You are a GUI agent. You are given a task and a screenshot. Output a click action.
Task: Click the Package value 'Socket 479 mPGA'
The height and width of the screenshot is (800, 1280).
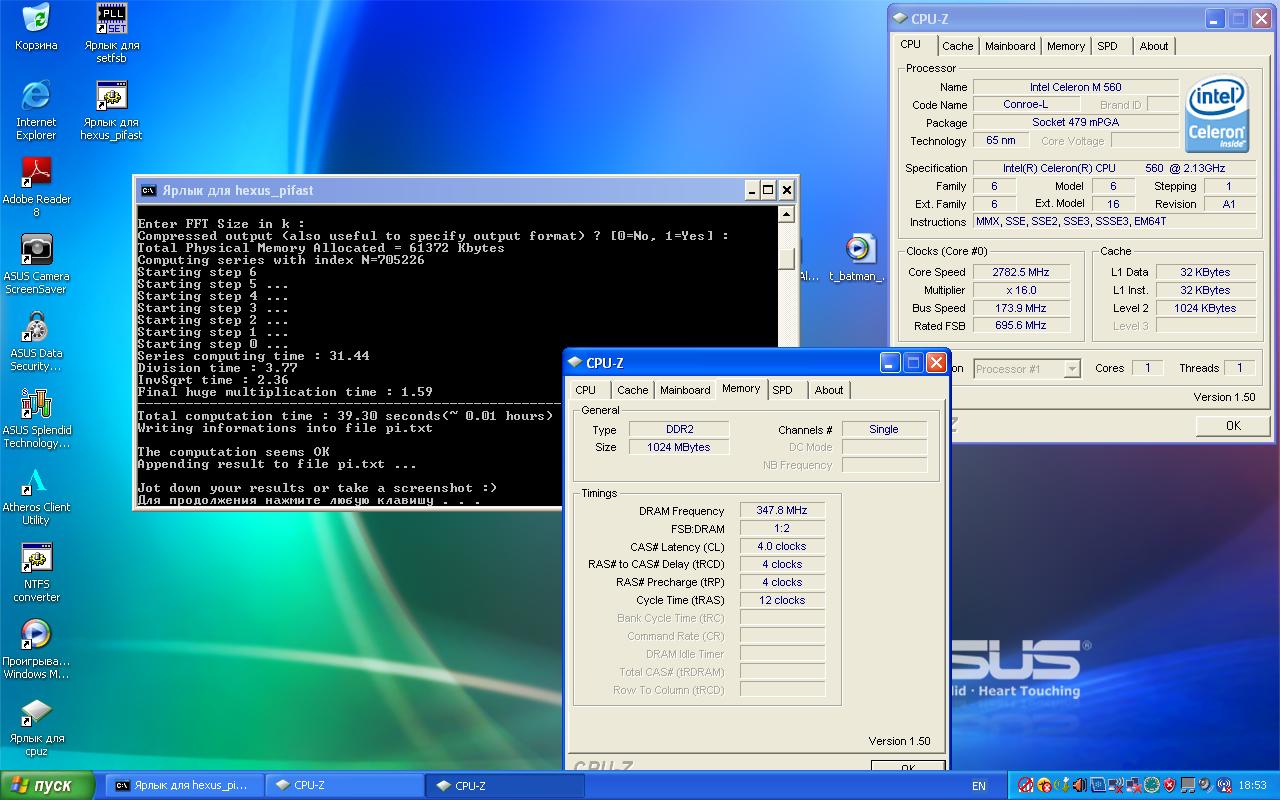(1075, 123)
